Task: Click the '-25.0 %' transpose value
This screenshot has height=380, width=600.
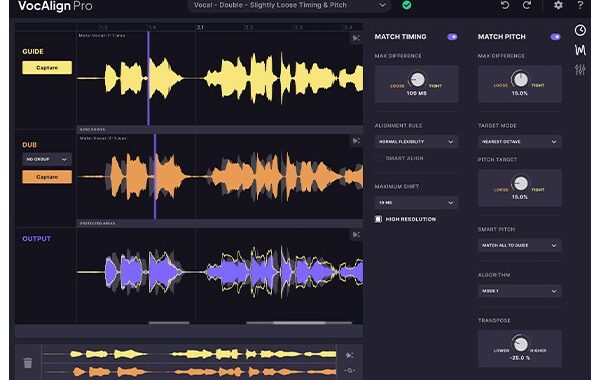Action: pos(519,358)
